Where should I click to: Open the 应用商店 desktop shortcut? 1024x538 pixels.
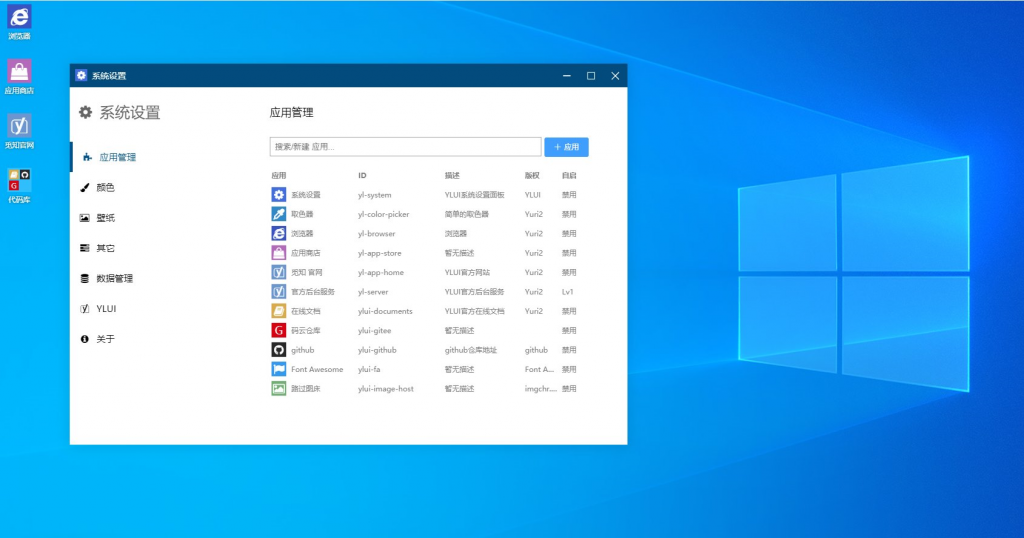[x=19, y=77]
